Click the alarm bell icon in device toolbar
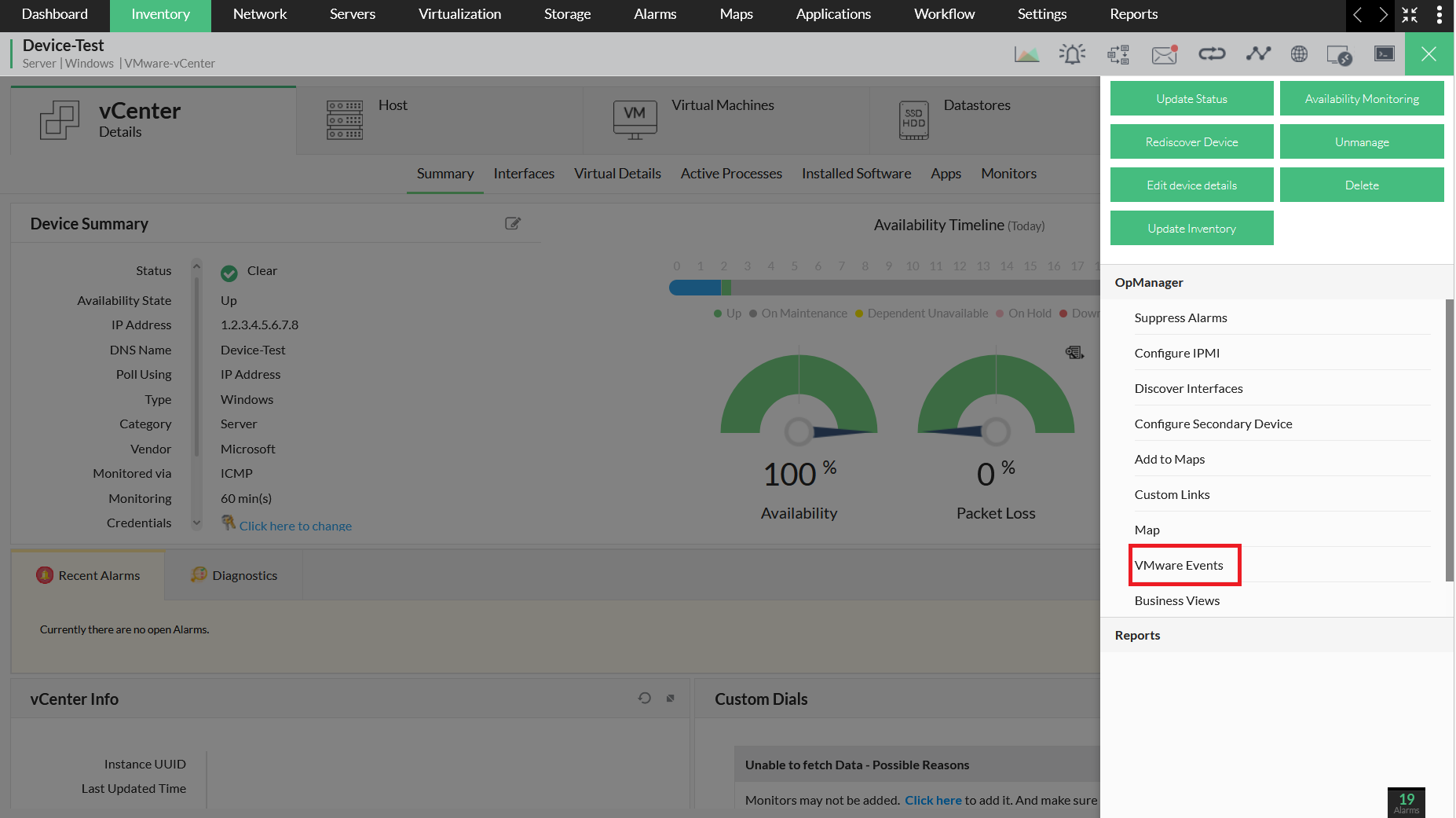This screenshot has width=1456, height=818. (1072, 54)
